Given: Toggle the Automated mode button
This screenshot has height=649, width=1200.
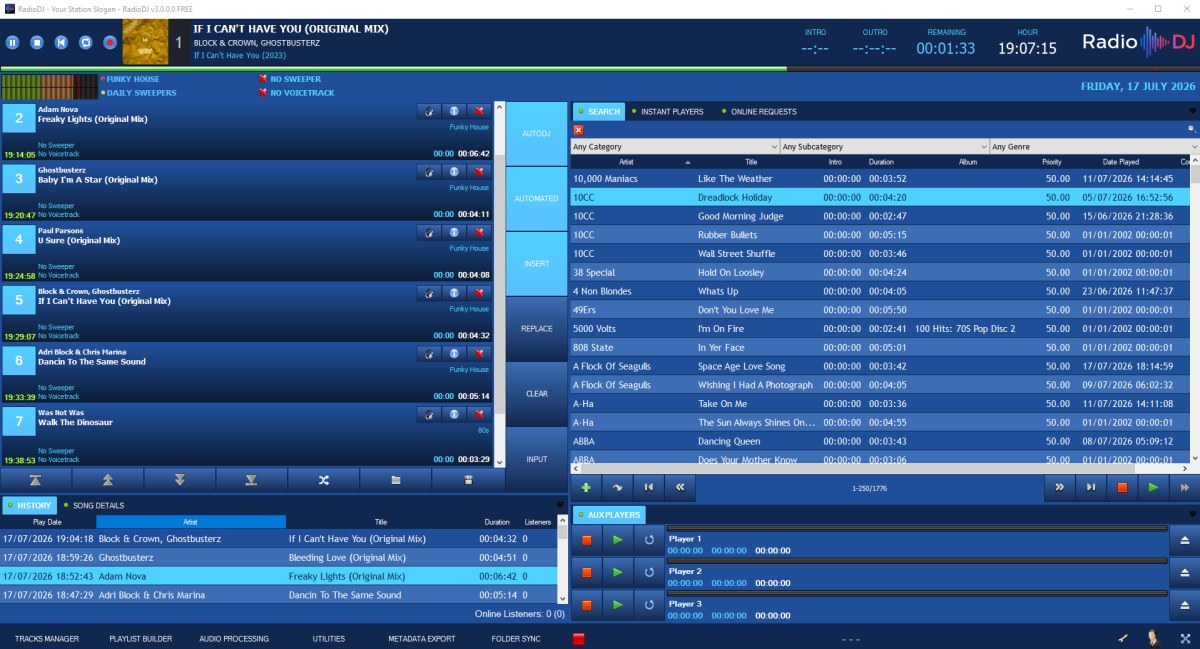Looking at the screenshot, I should point(537,198).
